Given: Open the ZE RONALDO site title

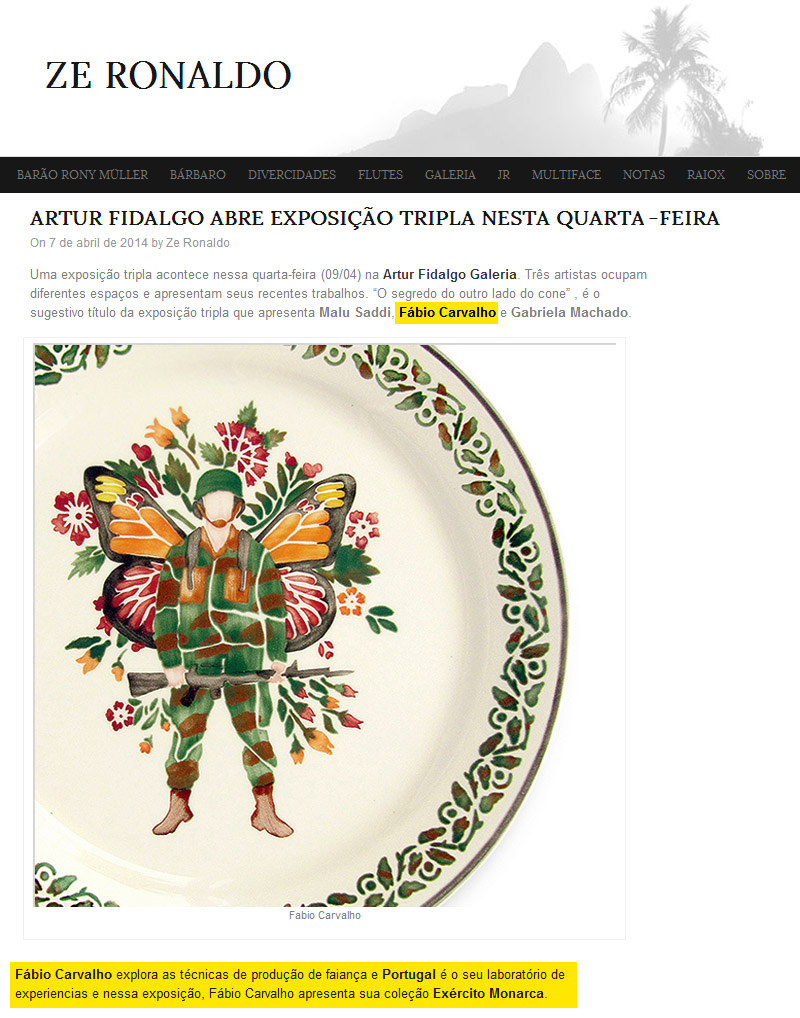Looking at the screenshot, I should click(x=168, y=75).
